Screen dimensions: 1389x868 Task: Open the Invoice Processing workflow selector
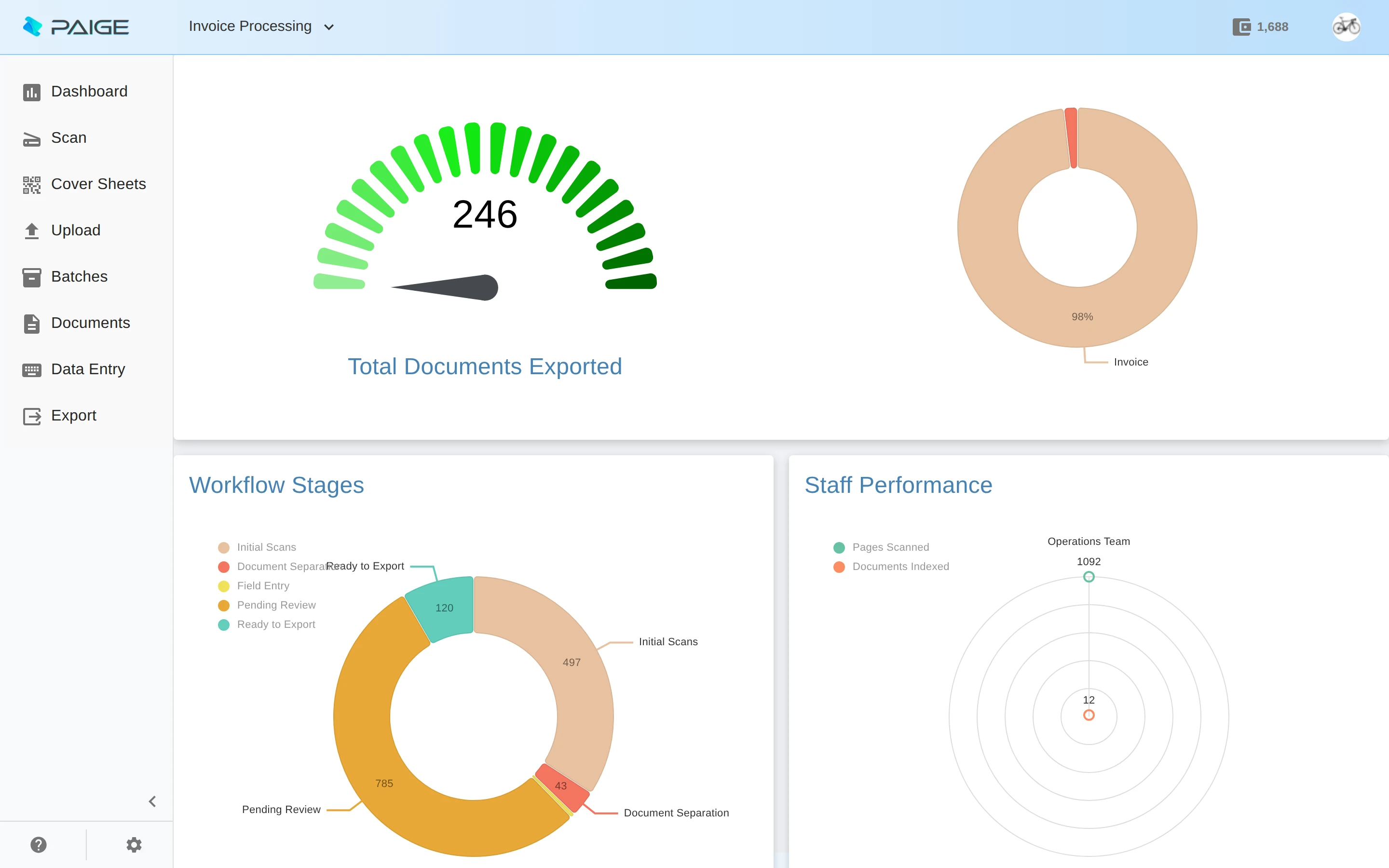261,27
